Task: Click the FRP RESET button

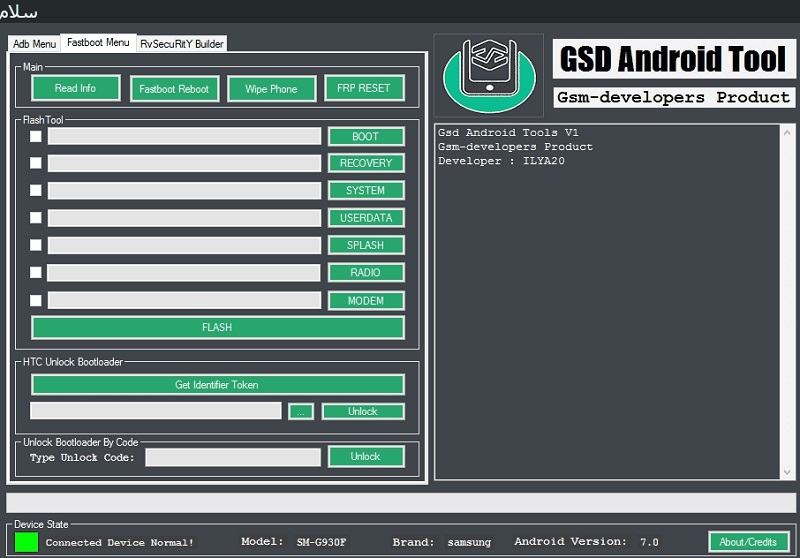Action: point(364,88)
